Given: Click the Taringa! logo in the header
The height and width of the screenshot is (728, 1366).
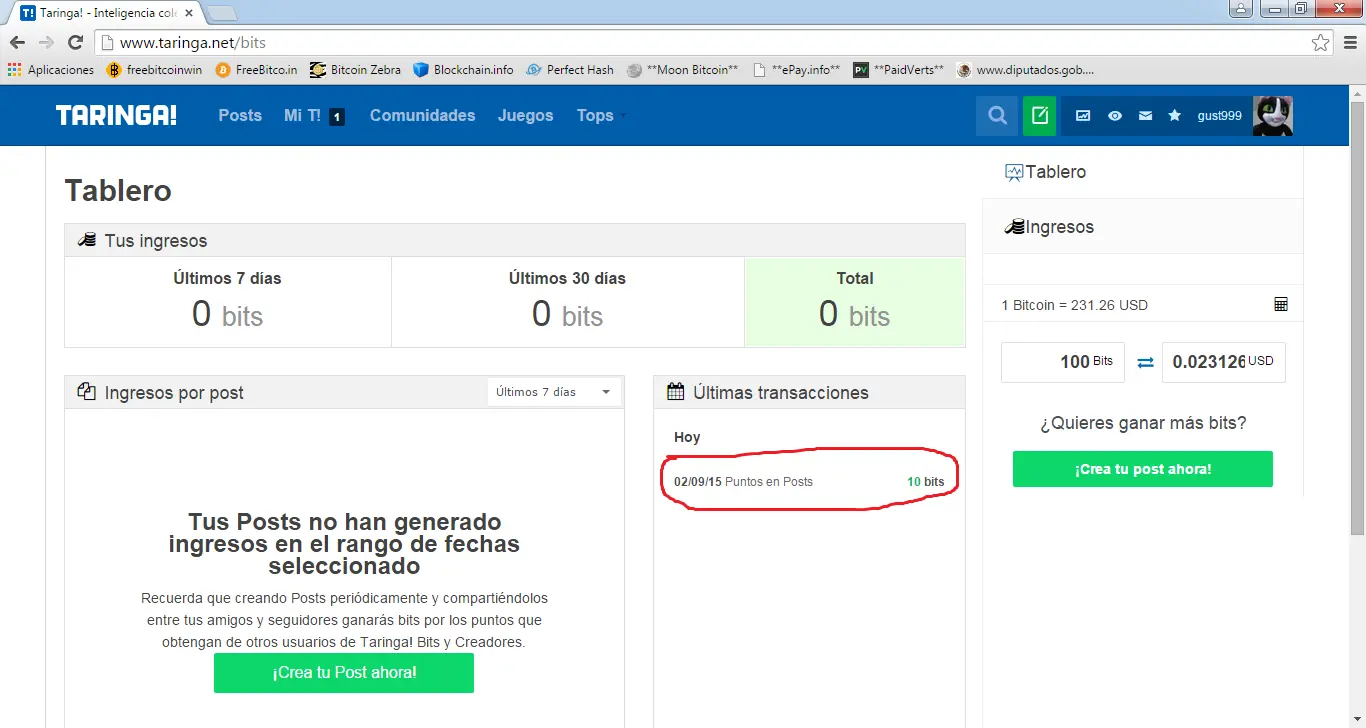Looking at the screenshot, I should 116,115.
